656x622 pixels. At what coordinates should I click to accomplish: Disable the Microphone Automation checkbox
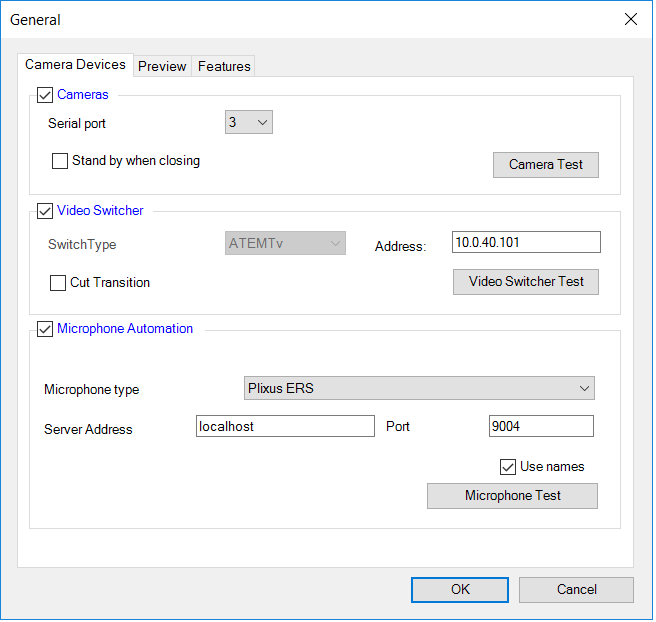tap(45, 329)
